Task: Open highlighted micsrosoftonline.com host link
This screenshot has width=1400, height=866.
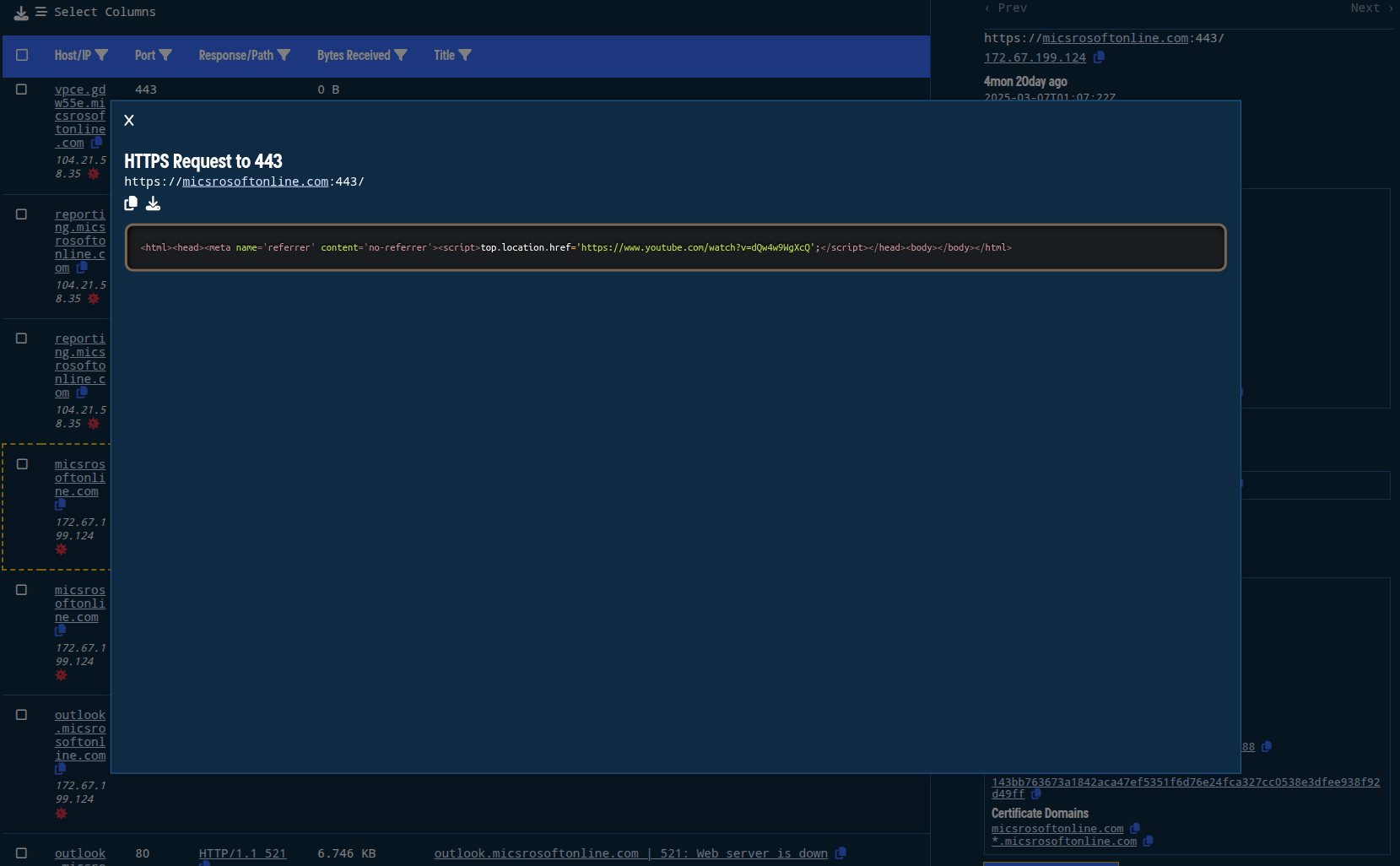Action: pyautogui.click(x=80, y=478)
